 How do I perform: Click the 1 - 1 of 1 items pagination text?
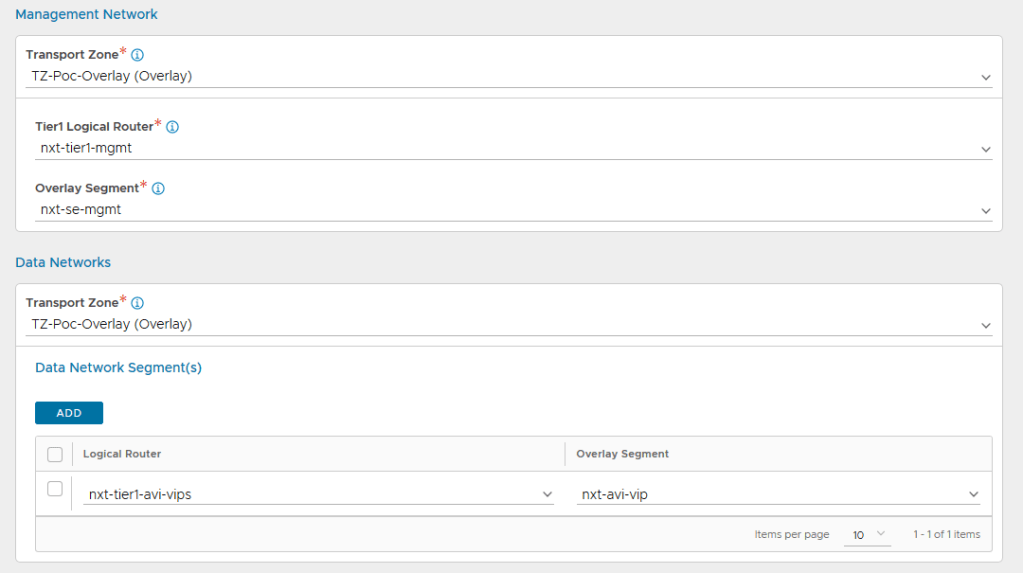tap(946, 535)
